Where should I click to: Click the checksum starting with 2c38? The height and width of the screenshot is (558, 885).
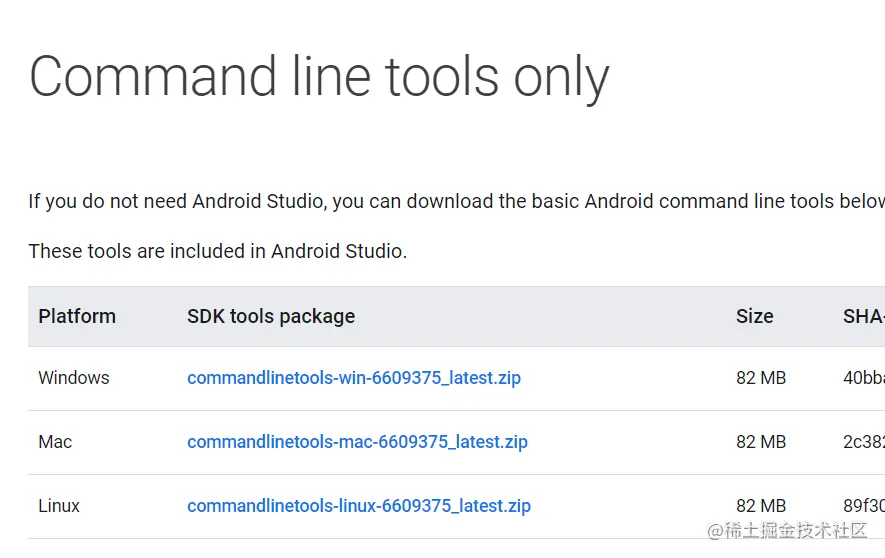point(863,442)
